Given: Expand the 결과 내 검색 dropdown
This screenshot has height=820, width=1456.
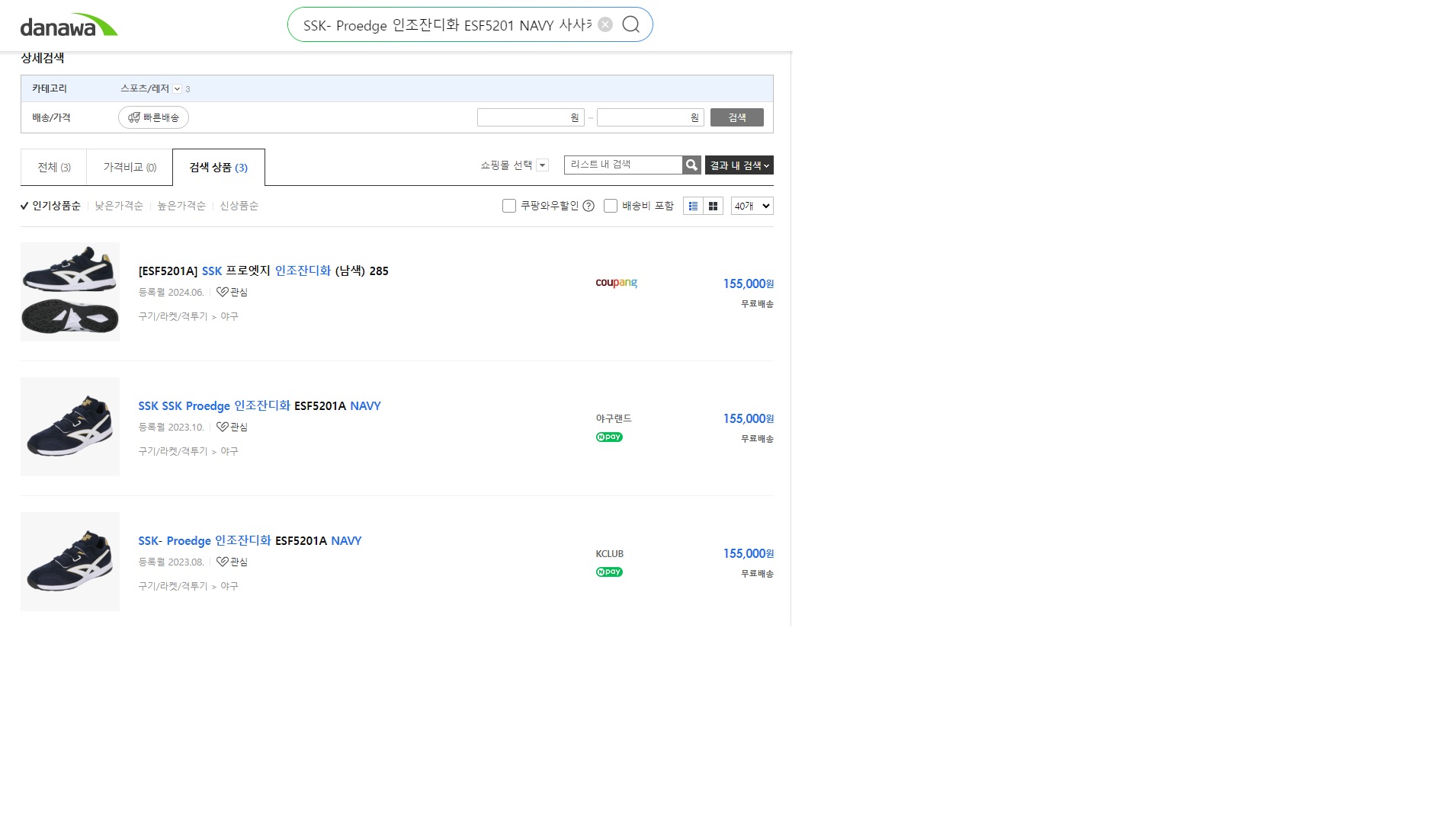Looking at the screenshot, I should tap(739, 165).
